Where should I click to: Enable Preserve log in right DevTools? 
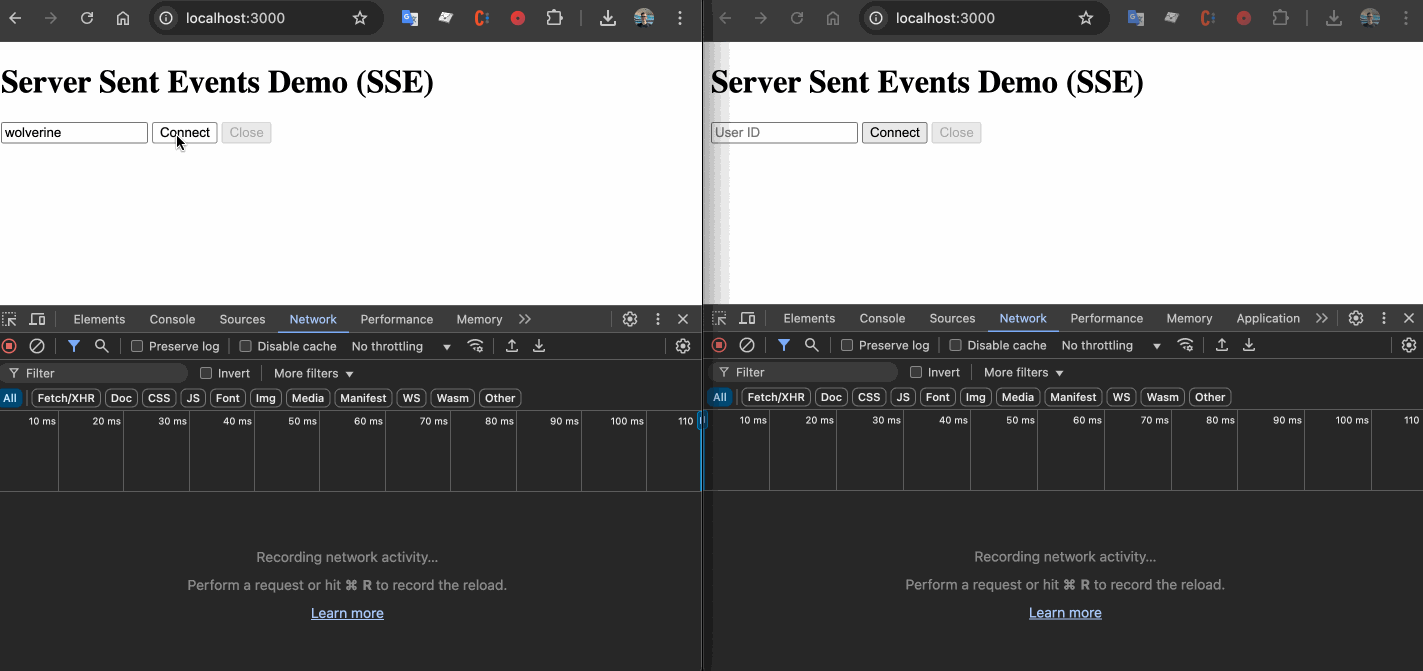[x=847, y=345]
